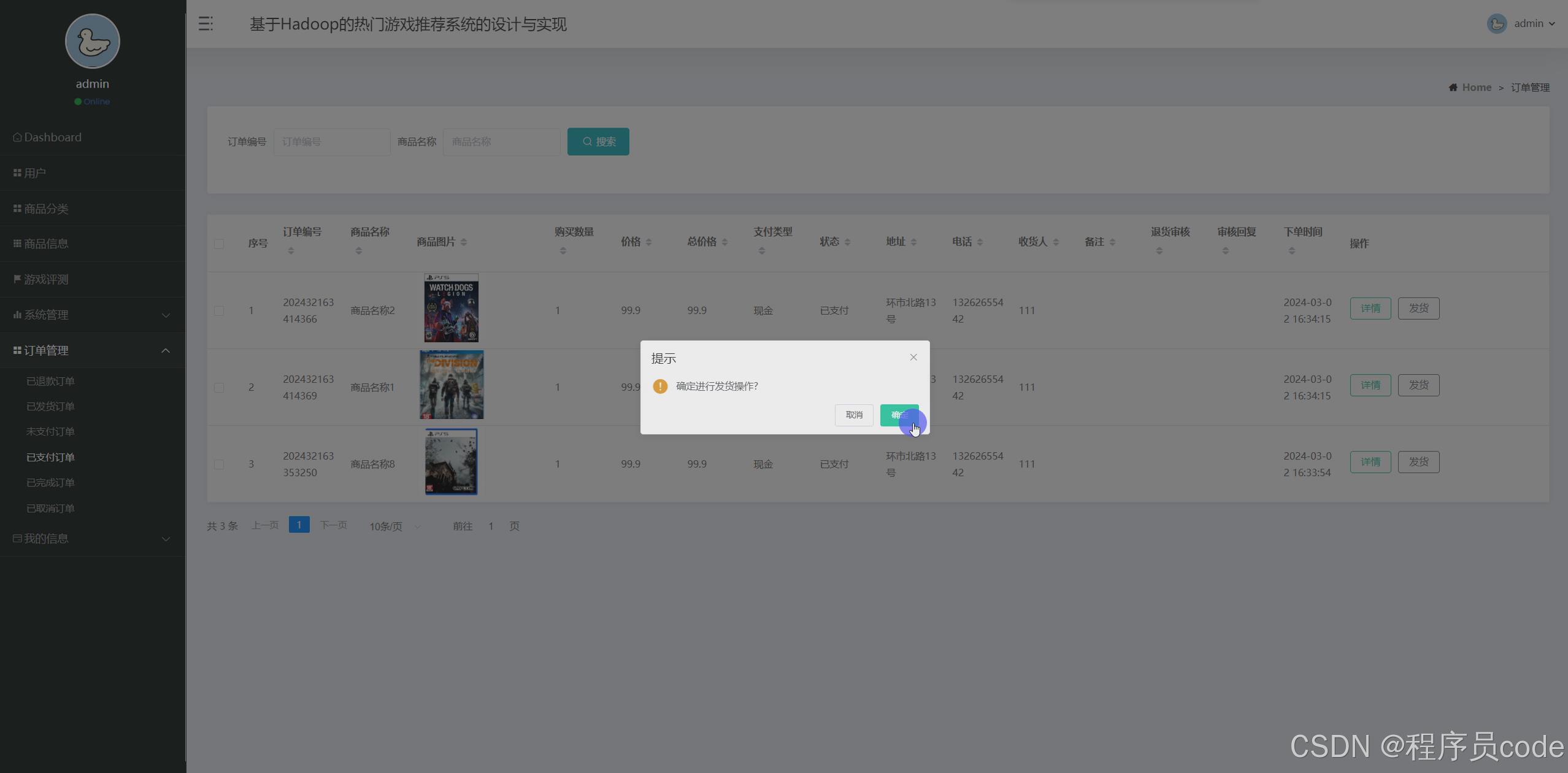Check the checkbox for row 1
Screen dimensions: 1568x773
219,310
